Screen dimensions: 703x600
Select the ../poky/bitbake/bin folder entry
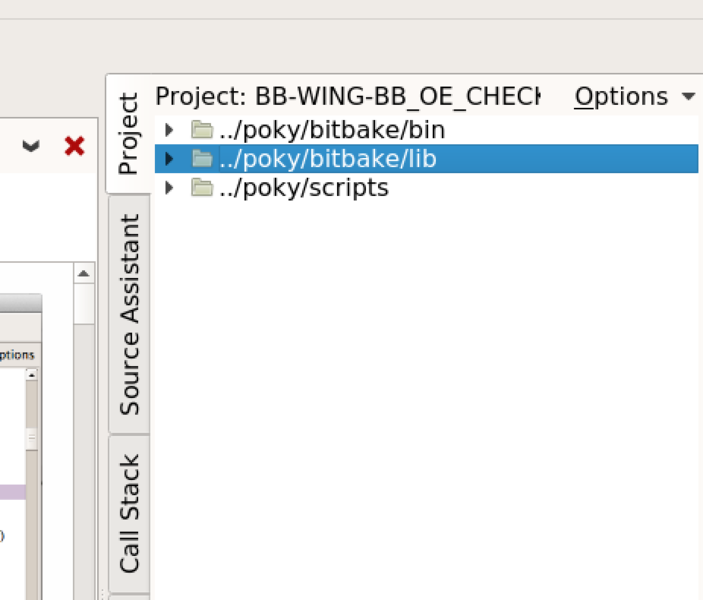331,130
